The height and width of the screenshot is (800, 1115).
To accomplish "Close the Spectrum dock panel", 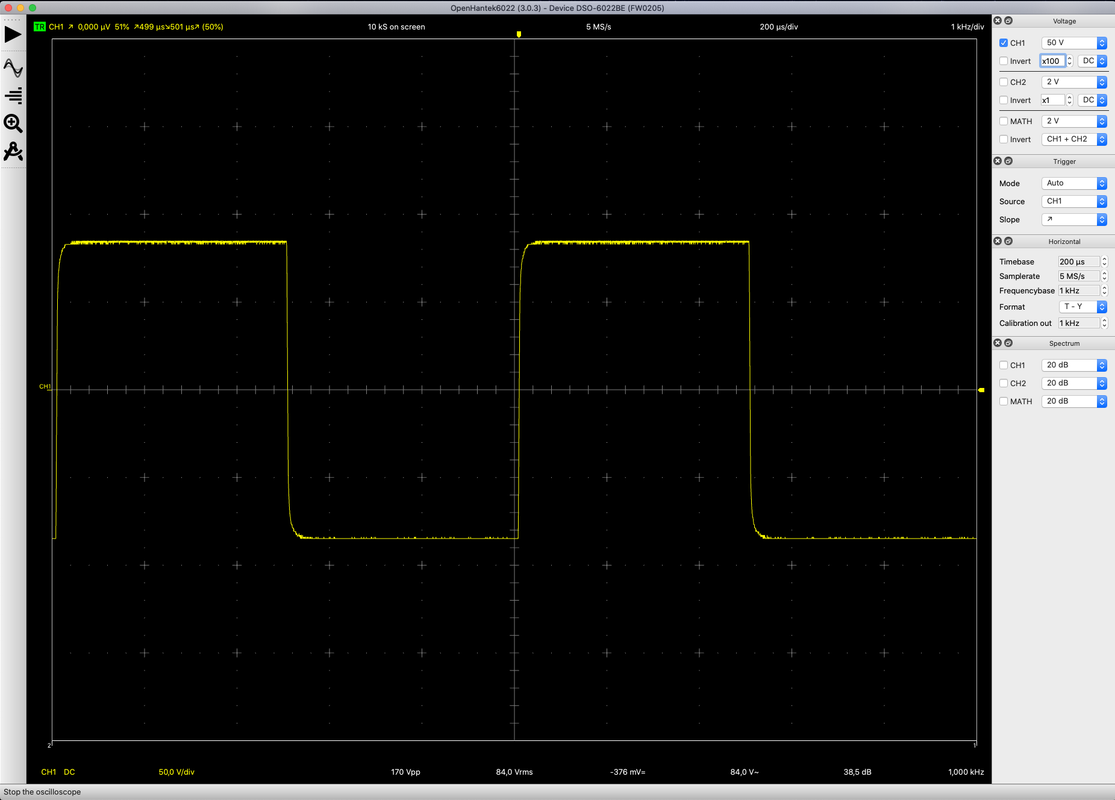I will pyautogui.click(x=998, y=343).
